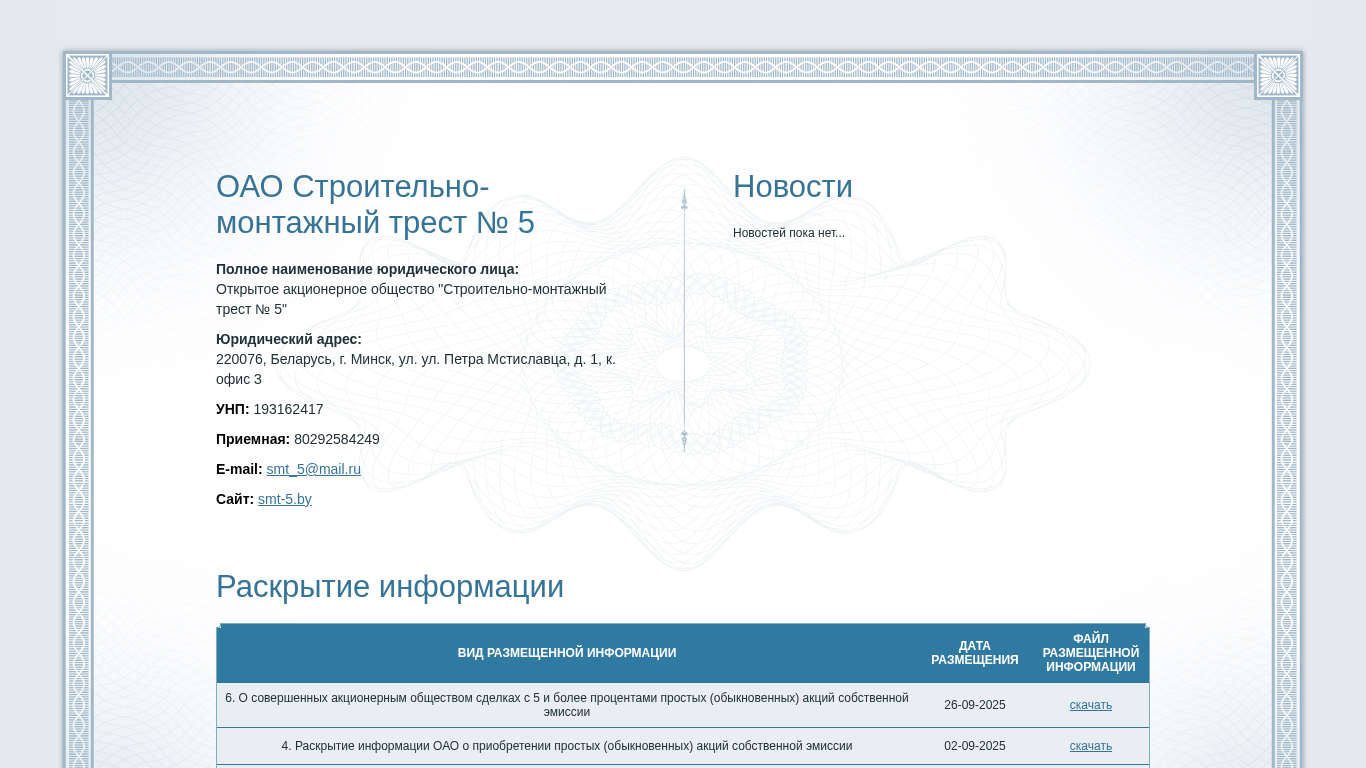This screenshot has height=768, width=1366.
Task: Download the file dated 26-09-2025
Action: (1090, 705)
